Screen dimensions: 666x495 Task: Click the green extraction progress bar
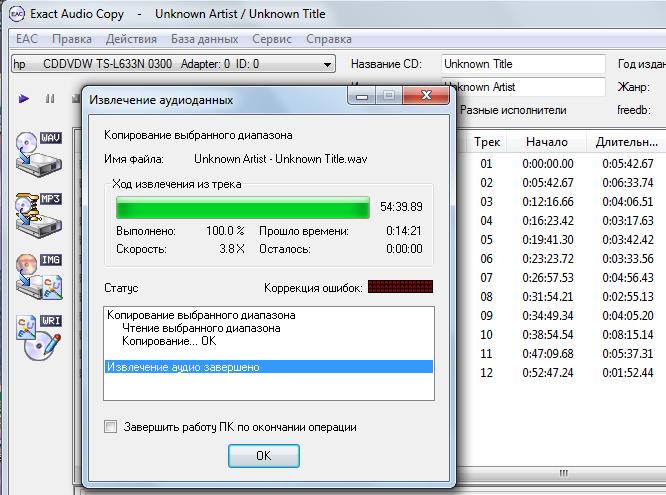tap(243, 207)
